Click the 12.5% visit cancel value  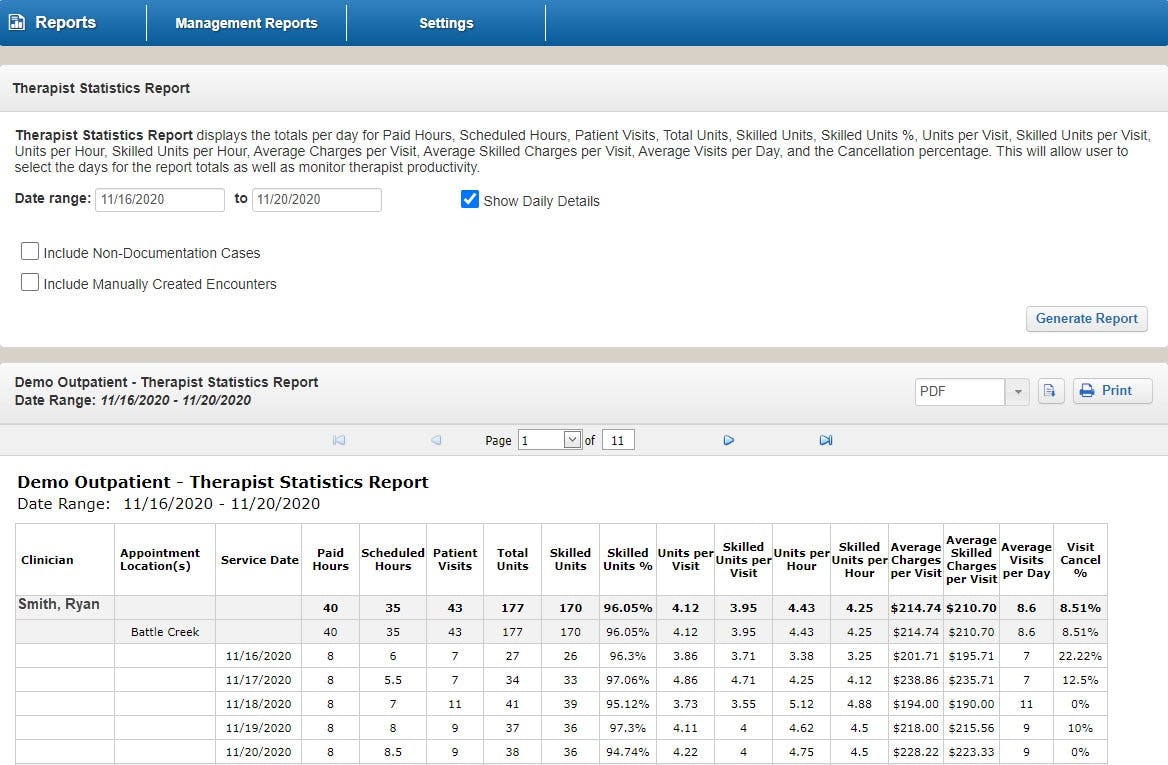pos(1080,680)
